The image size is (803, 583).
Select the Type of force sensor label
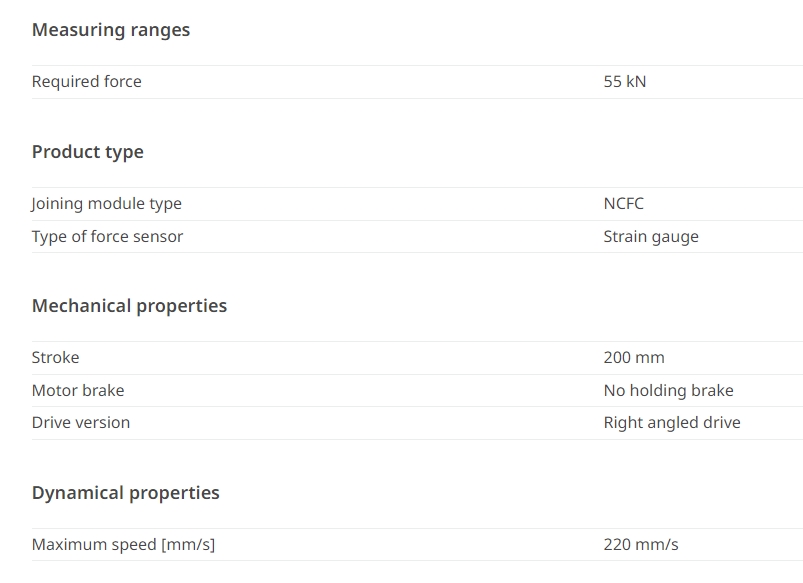107,237
